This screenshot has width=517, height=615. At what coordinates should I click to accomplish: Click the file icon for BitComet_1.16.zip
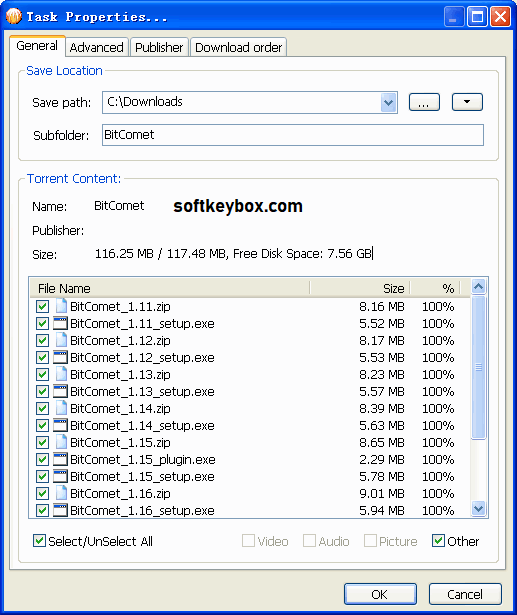point(61,493)
